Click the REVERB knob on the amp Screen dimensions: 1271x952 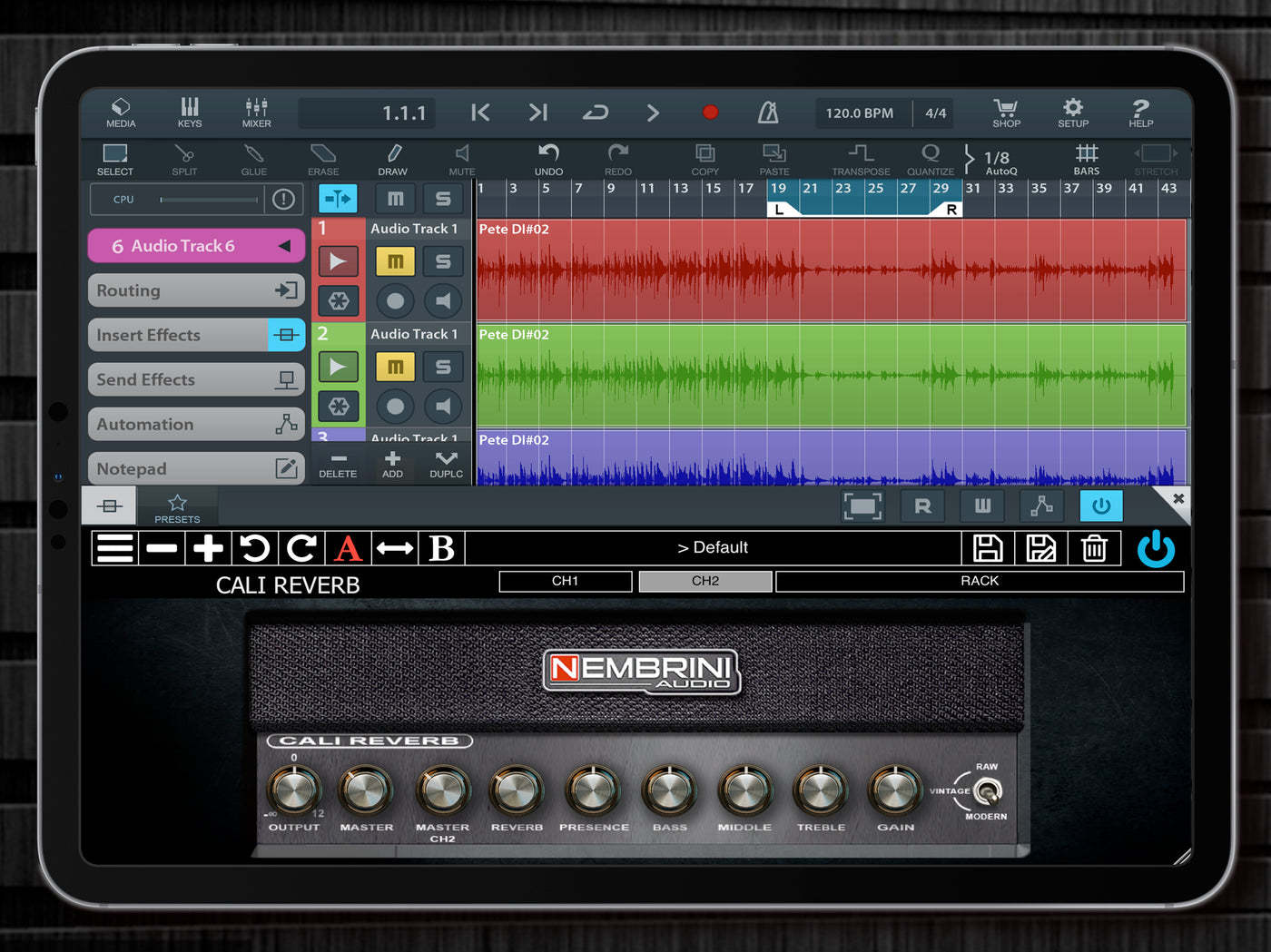[x=517, y=790]
